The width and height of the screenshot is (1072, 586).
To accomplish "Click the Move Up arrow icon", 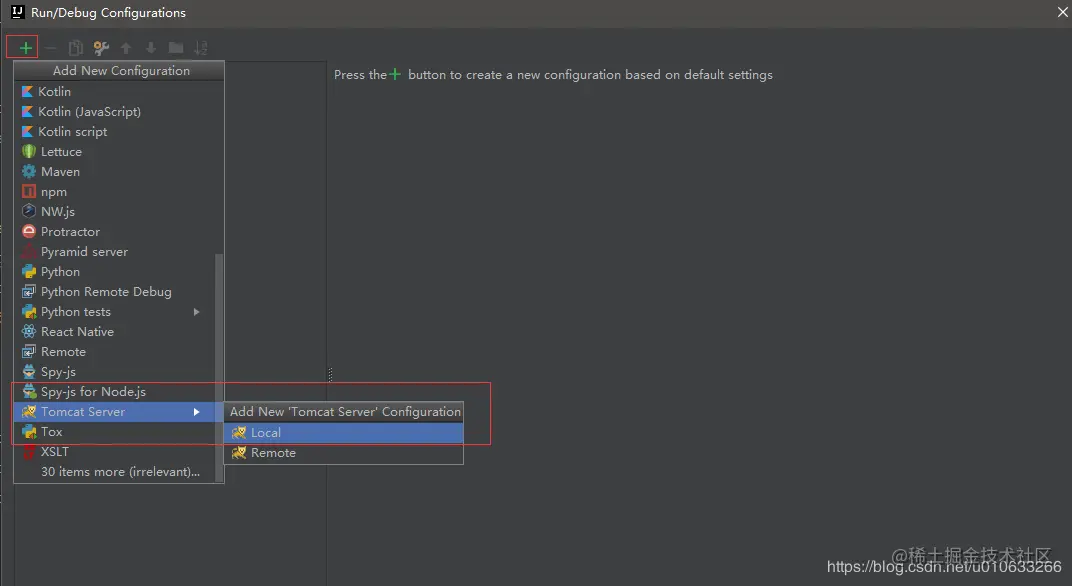I will point(126,48).
